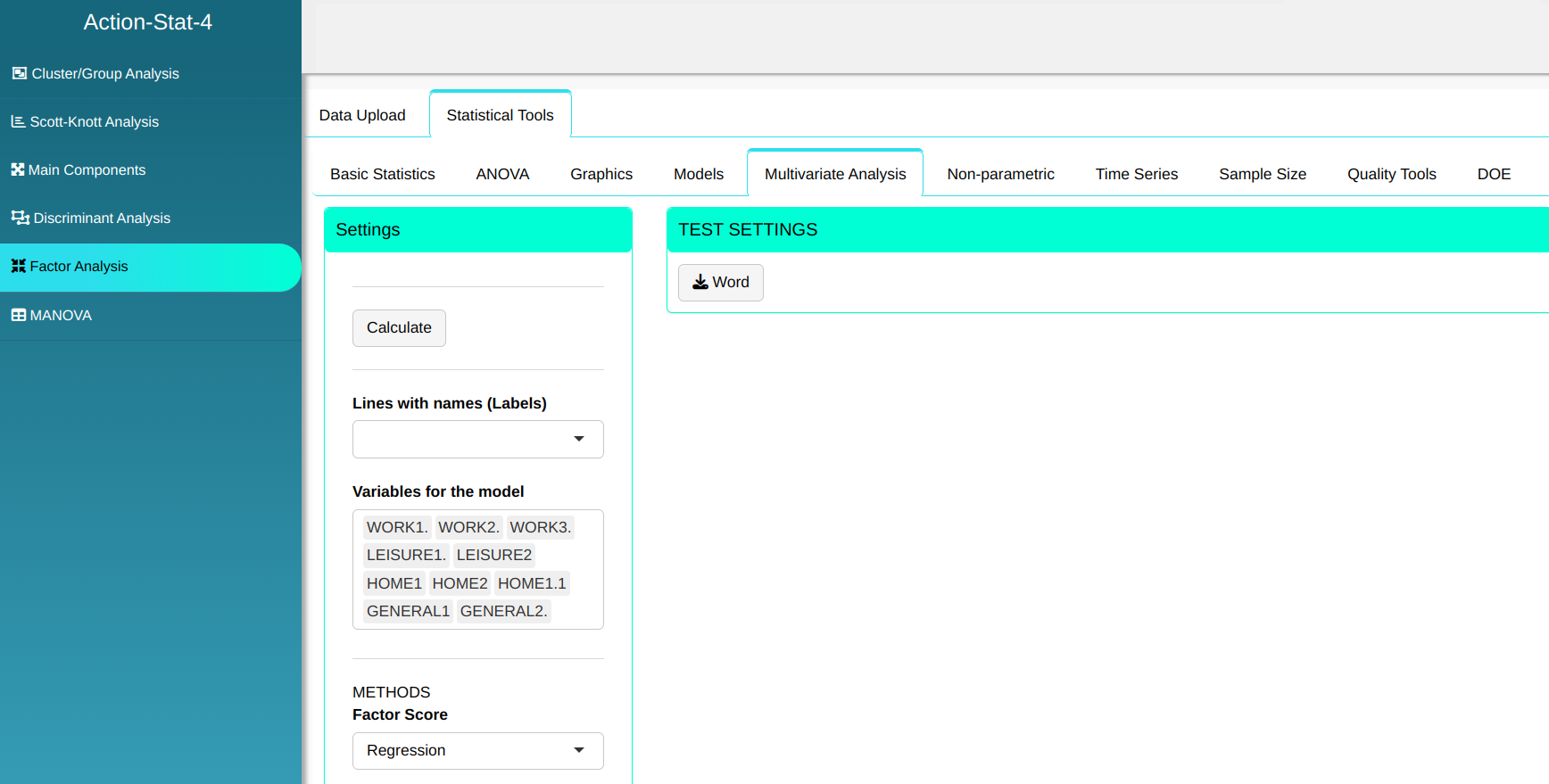This screenshot has height=784, width=1549.
Task: Expand the Factor Score Regression dropdown
Action: tap(477, 750)
